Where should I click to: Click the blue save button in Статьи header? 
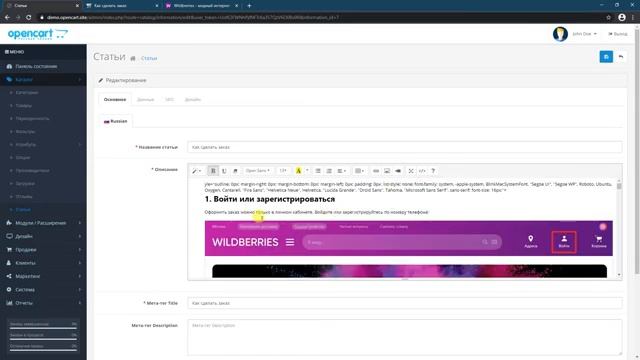pyautogui.click(x=606, y=57)
